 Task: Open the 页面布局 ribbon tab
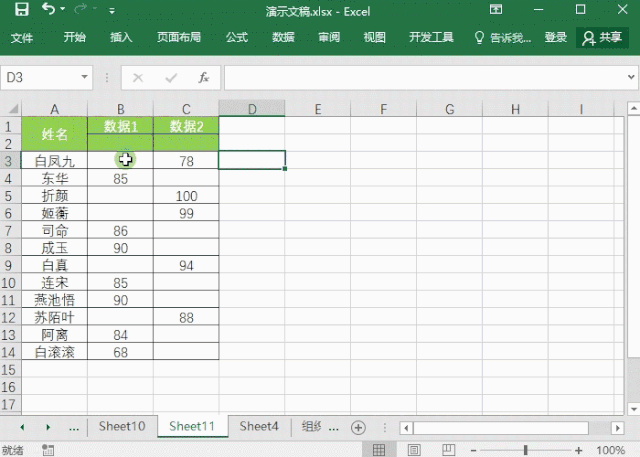pyautogui.click(x=179, y=38)
